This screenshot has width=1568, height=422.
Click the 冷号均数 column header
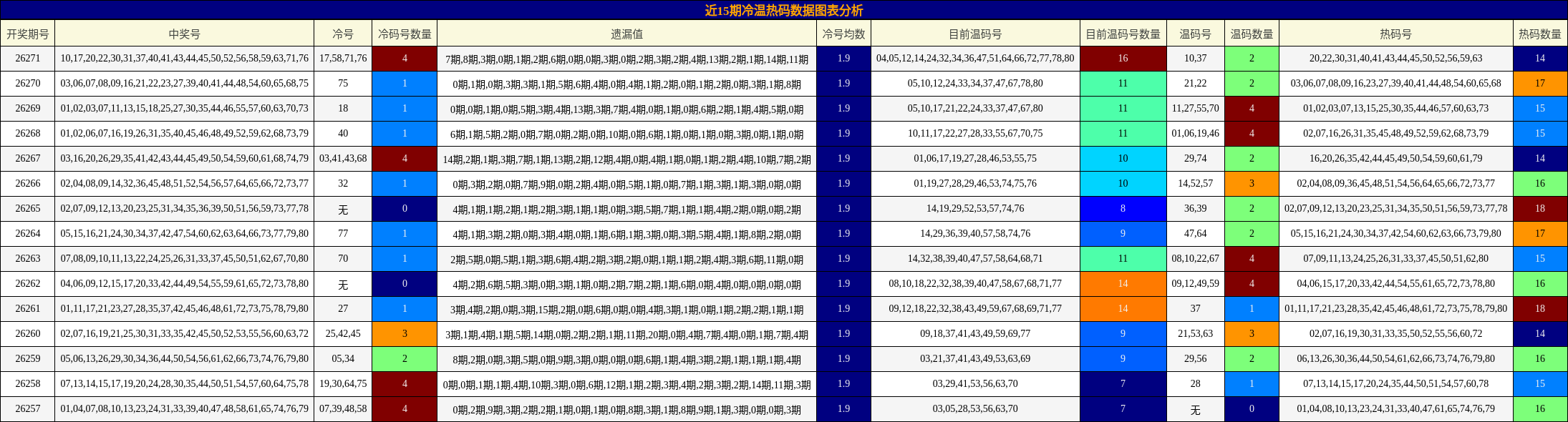(843, 34)
